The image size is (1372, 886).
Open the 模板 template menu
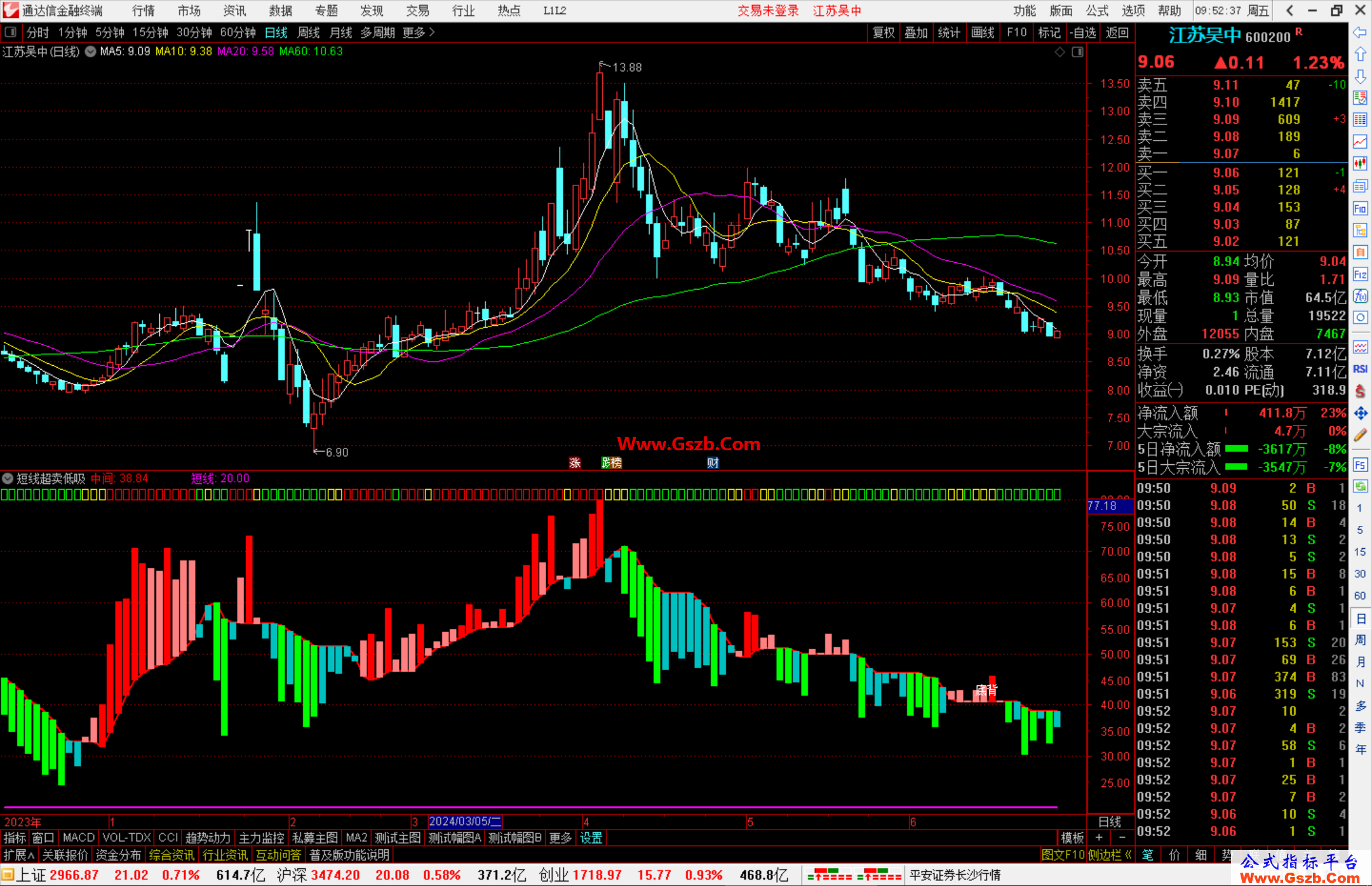(x=1072, y=838)
